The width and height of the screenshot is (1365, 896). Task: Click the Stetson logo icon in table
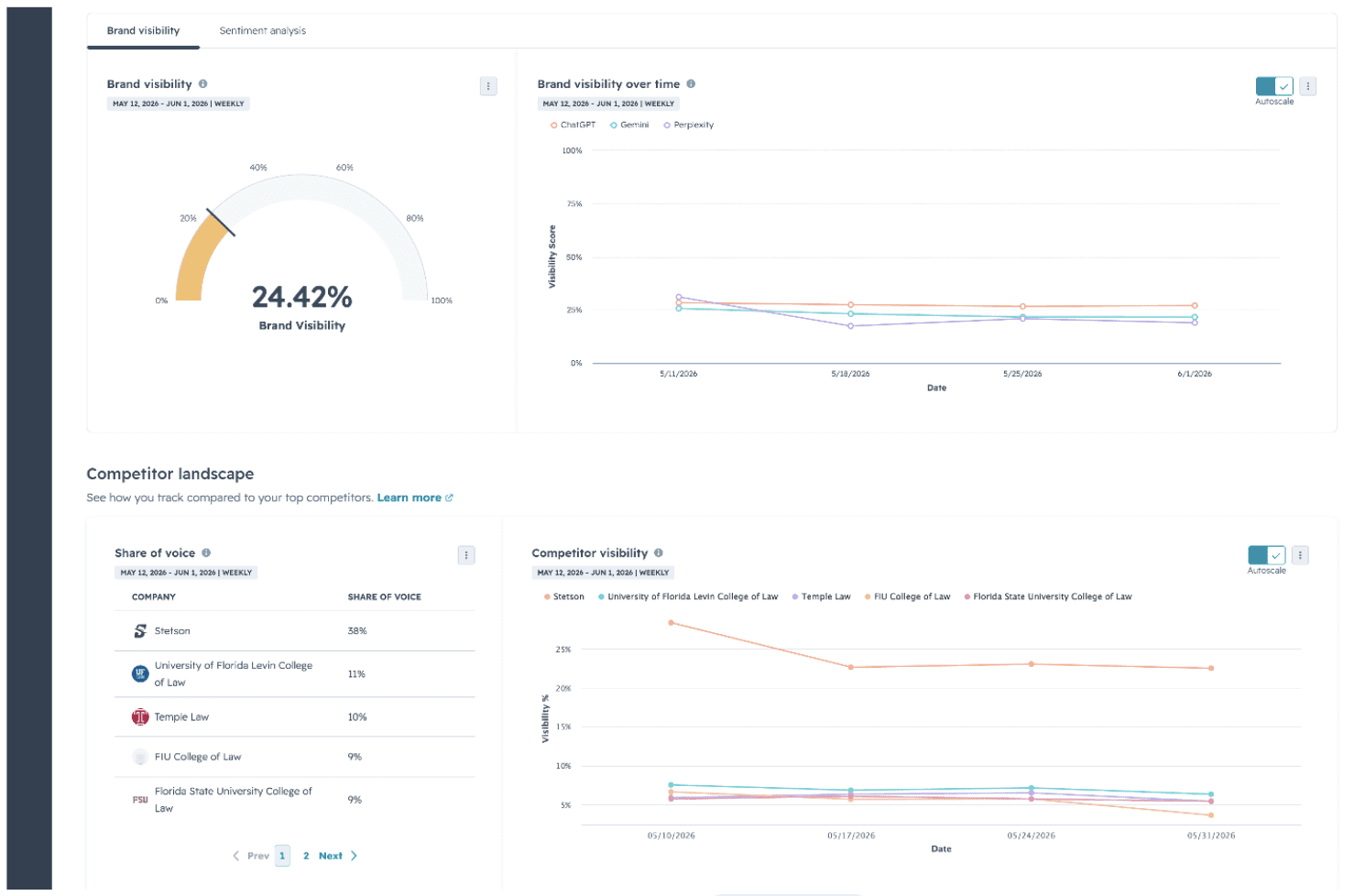coord(140,631)
